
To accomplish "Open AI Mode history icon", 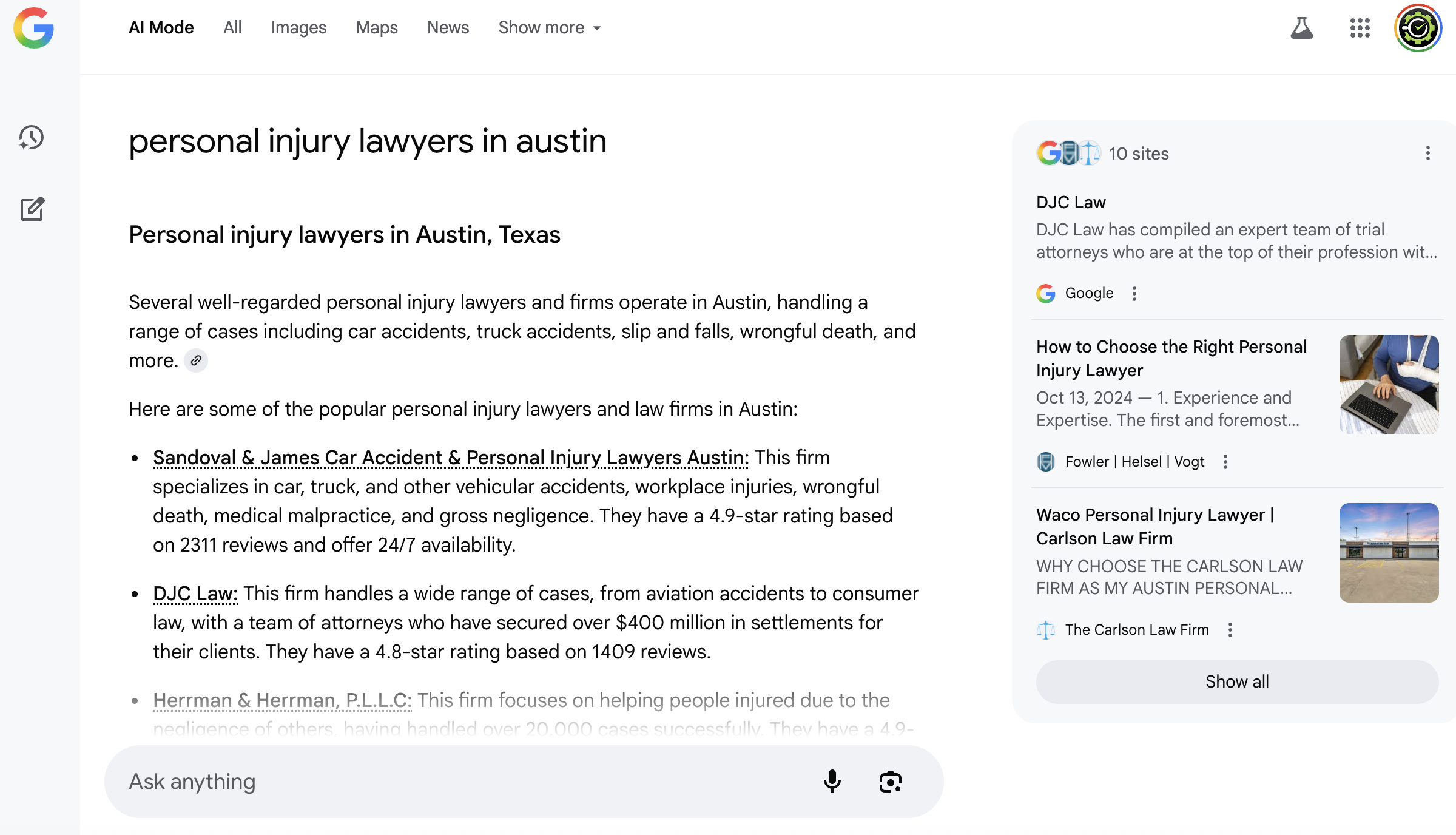I will click(x=32, y=138).
